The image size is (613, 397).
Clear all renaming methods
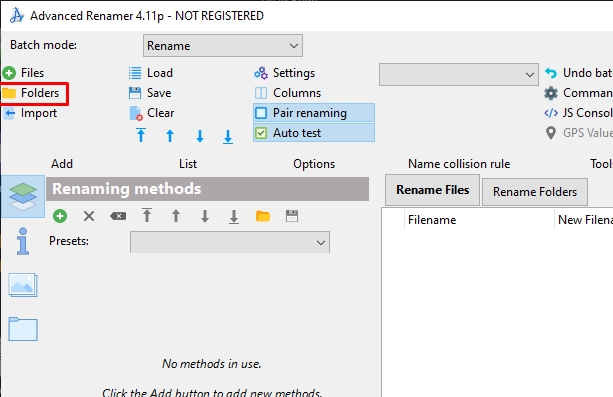tap(118, 216)
